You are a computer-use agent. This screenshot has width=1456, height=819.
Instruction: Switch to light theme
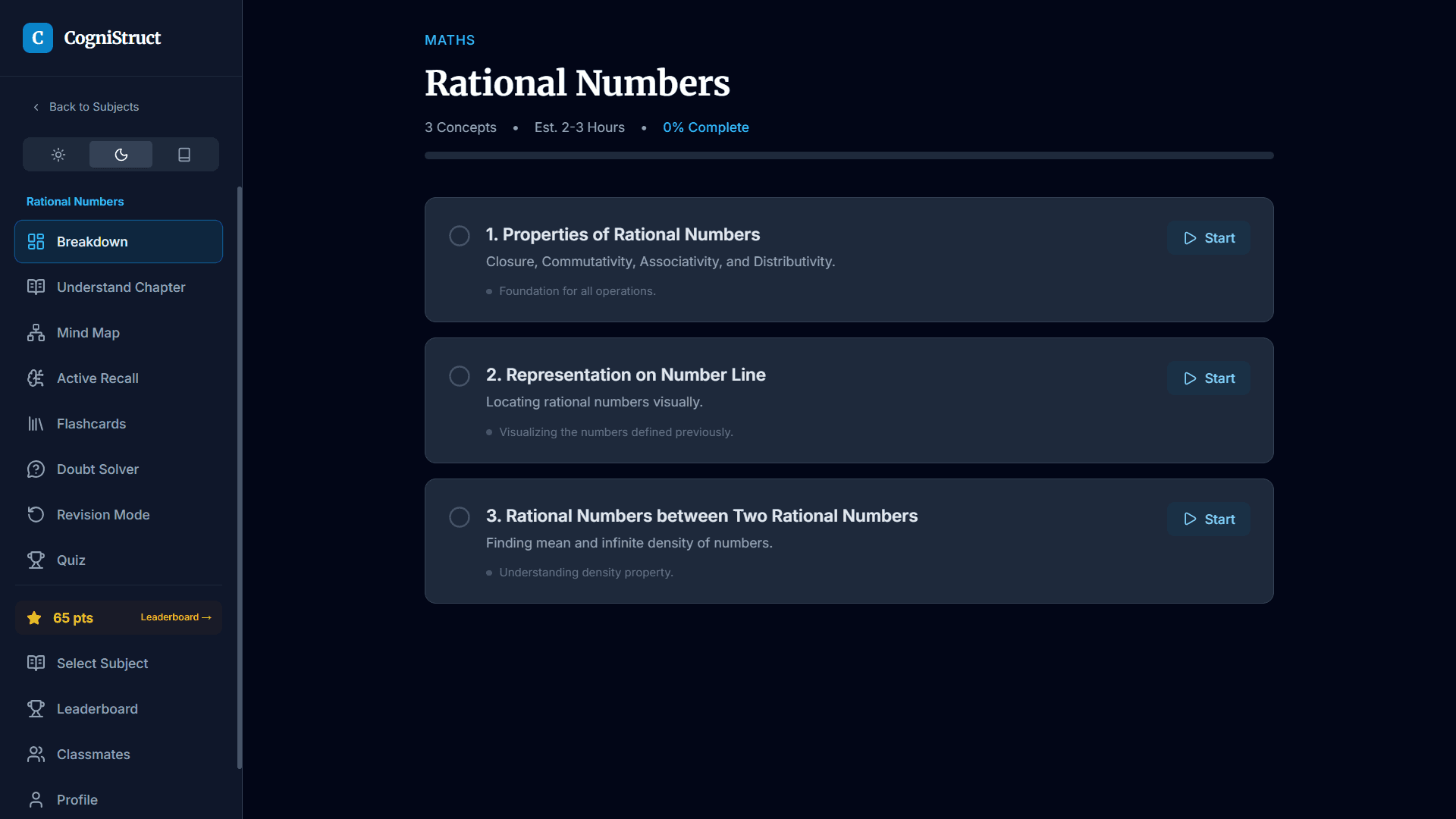[58, 154]
